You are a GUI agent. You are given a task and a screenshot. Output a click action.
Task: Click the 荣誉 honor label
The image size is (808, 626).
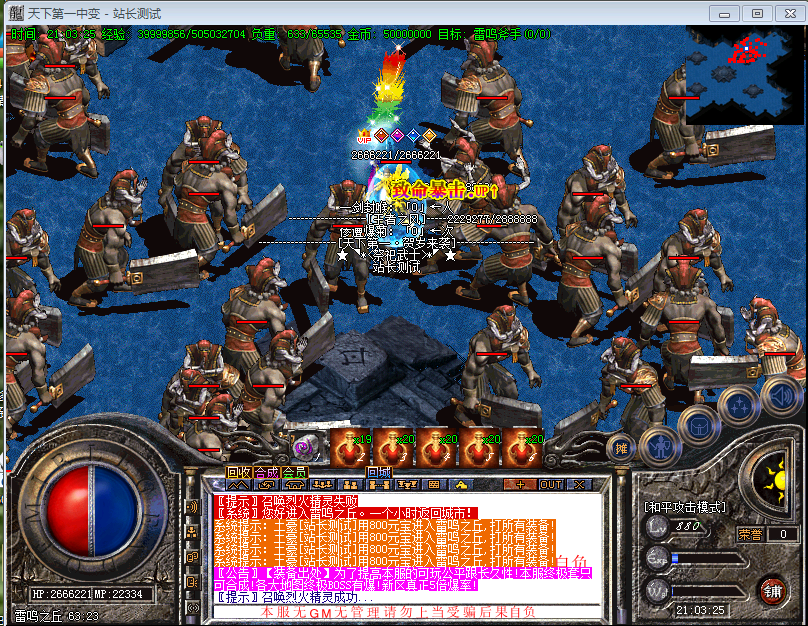tap(750, 534)
